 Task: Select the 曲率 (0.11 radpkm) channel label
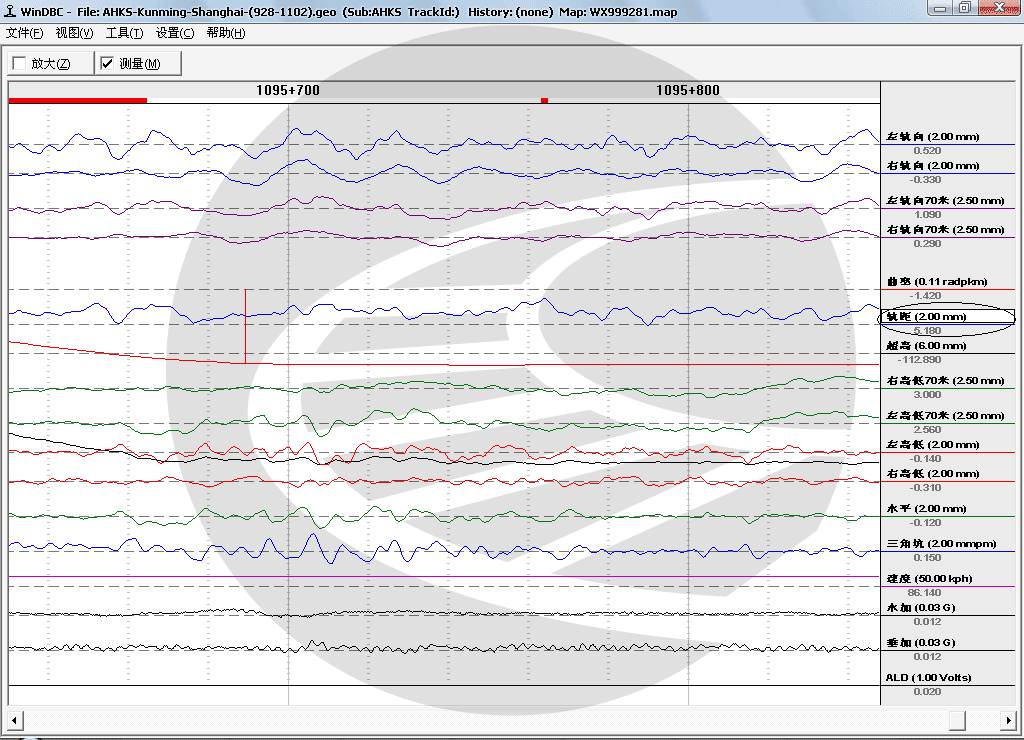936,282
